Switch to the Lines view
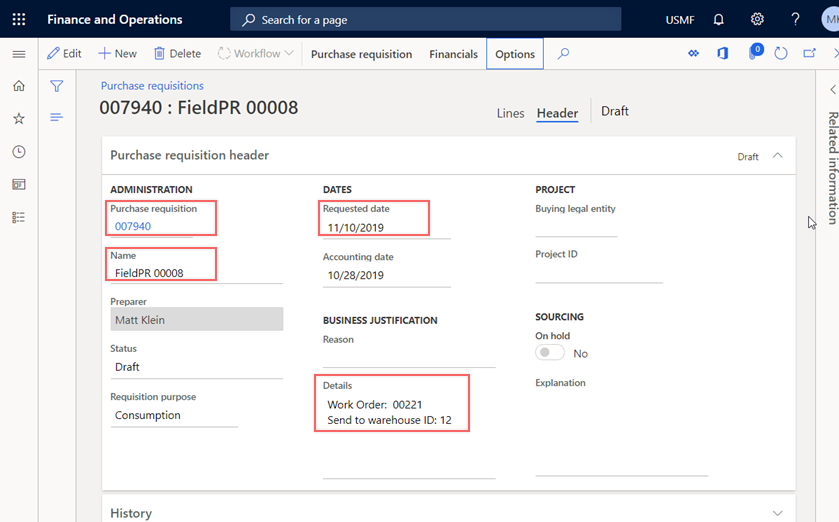Image resolution: width=839 pixels, height=522 pixels. [510, 113]
